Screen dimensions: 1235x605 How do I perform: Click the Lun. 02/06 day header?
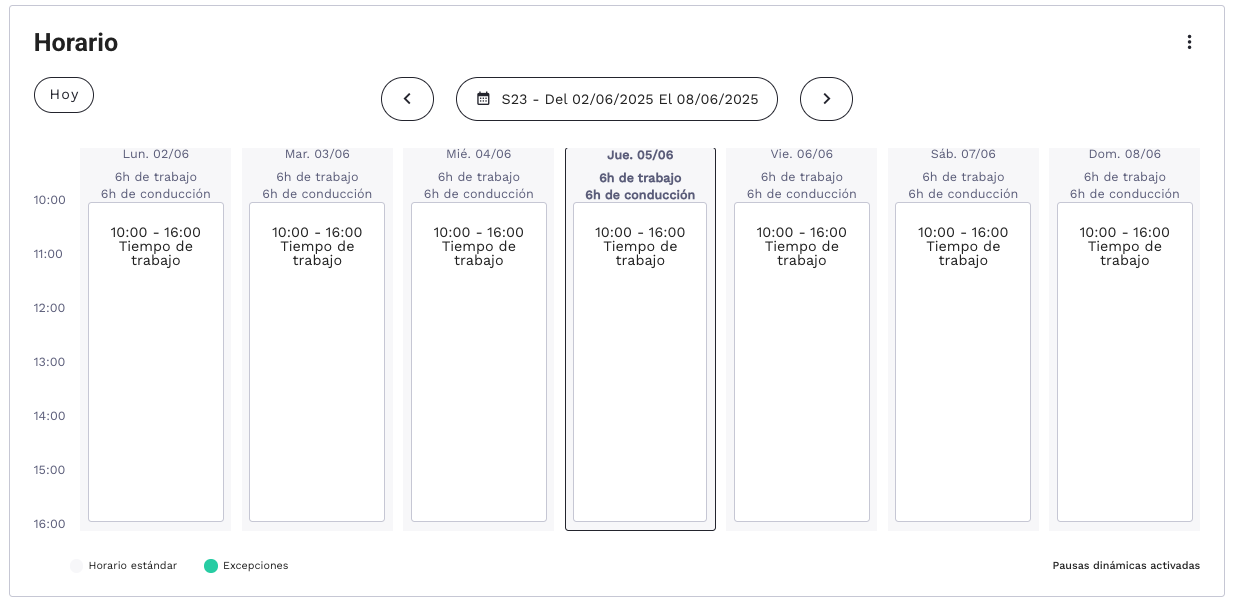(156, 155)
